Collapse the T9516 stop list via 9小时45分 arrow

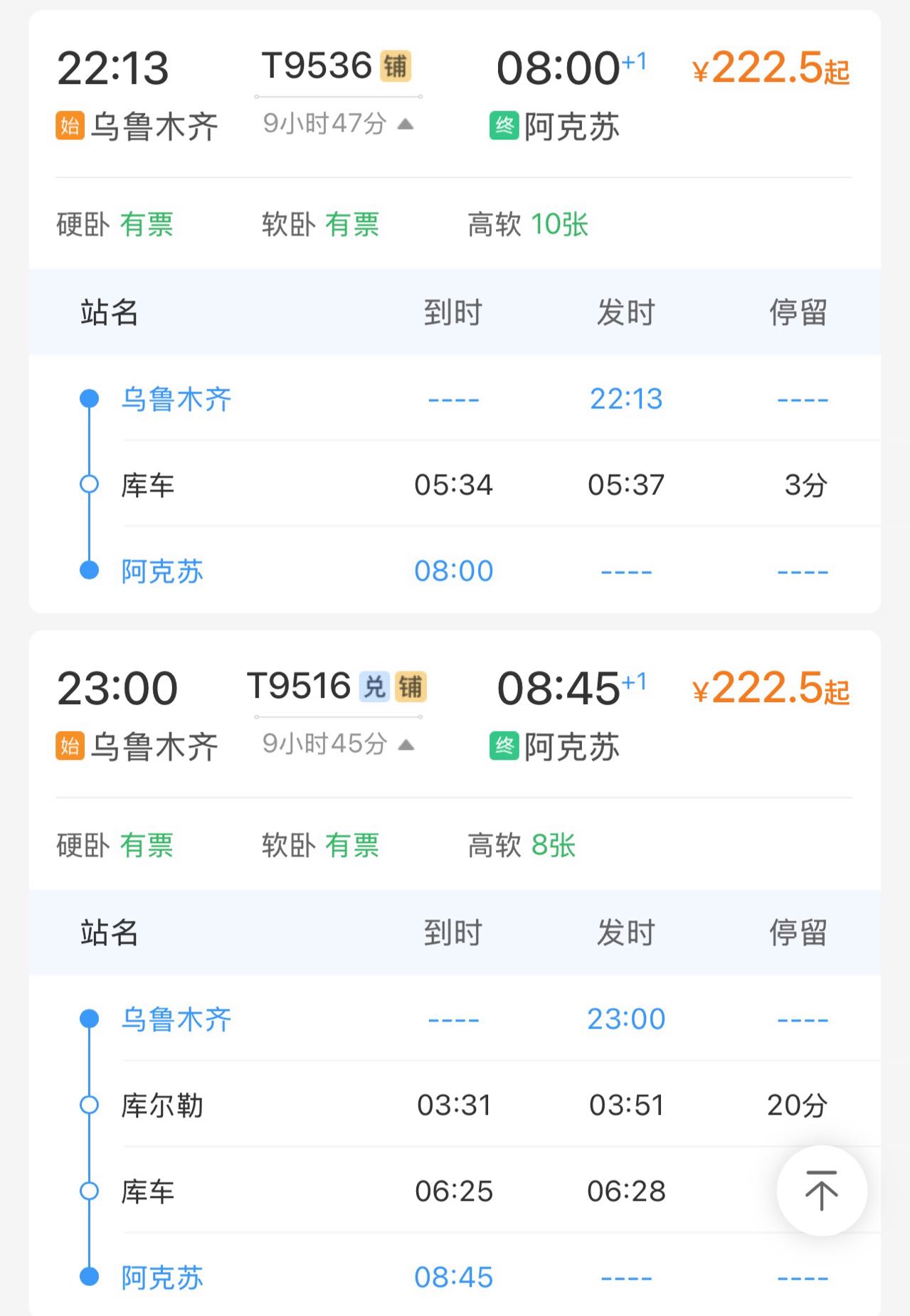406,745
